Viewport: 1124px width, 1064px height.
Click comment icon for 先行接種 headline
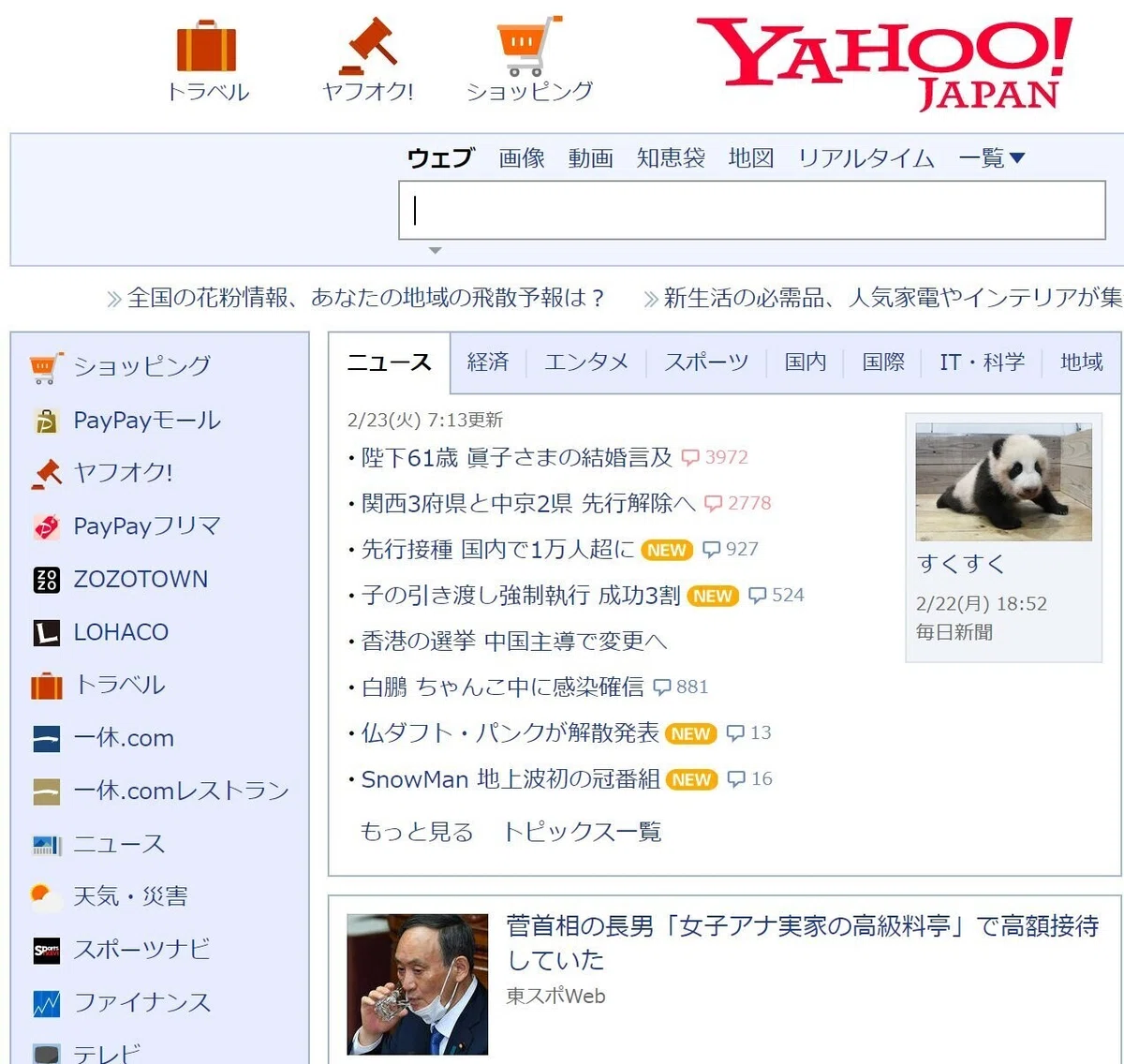pyautogui.click(x=712, y=550)
